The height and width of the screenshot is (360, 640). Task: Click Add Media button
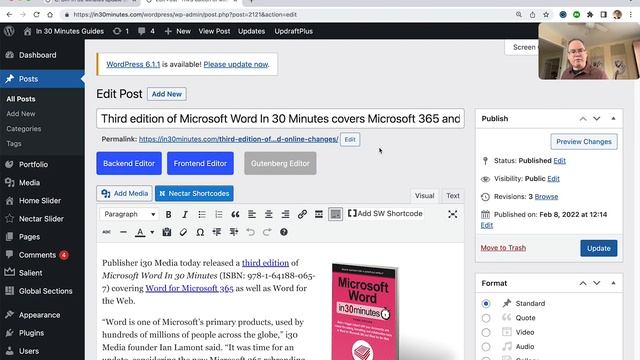[x=124, y=193]
